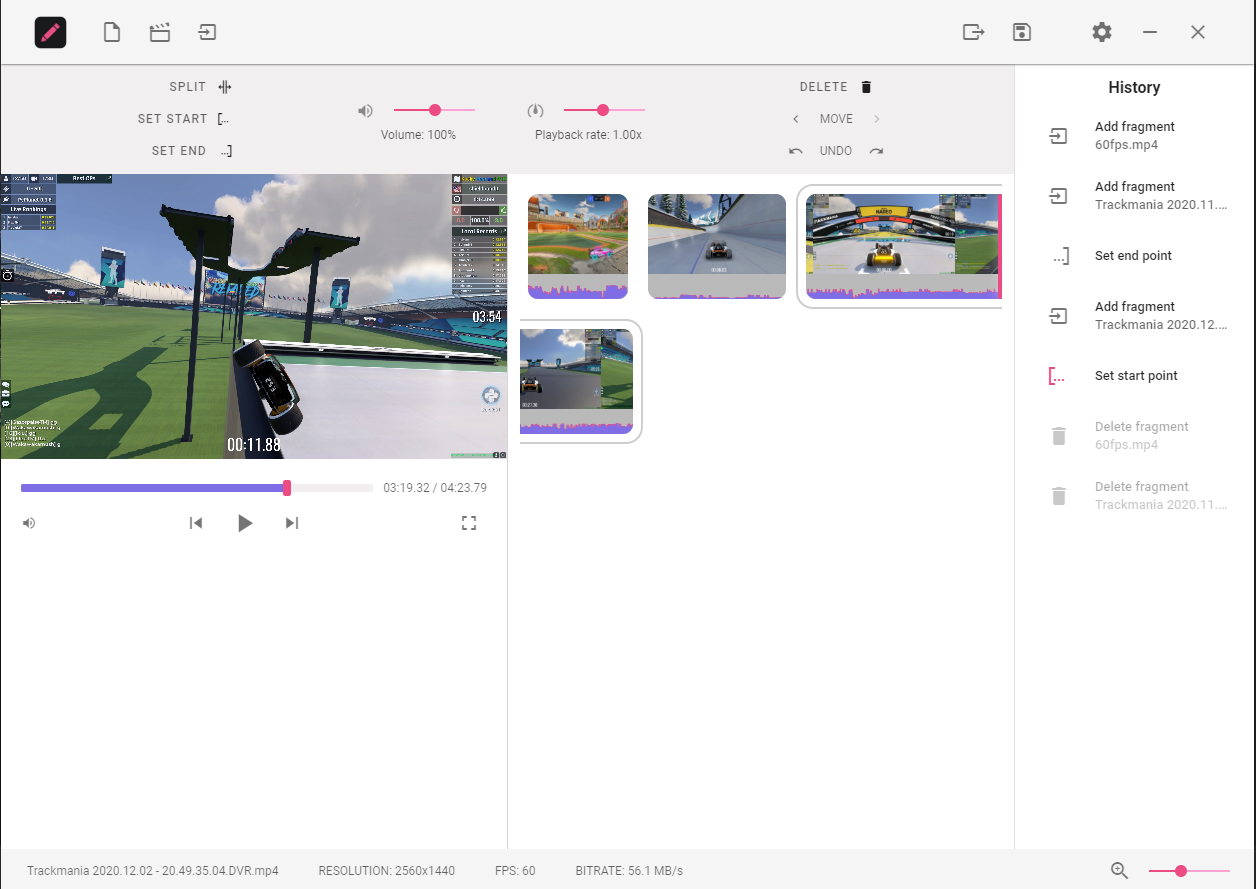Screen dimensions: 1256x889
Task: Play the video
Action: click(245, 523)
